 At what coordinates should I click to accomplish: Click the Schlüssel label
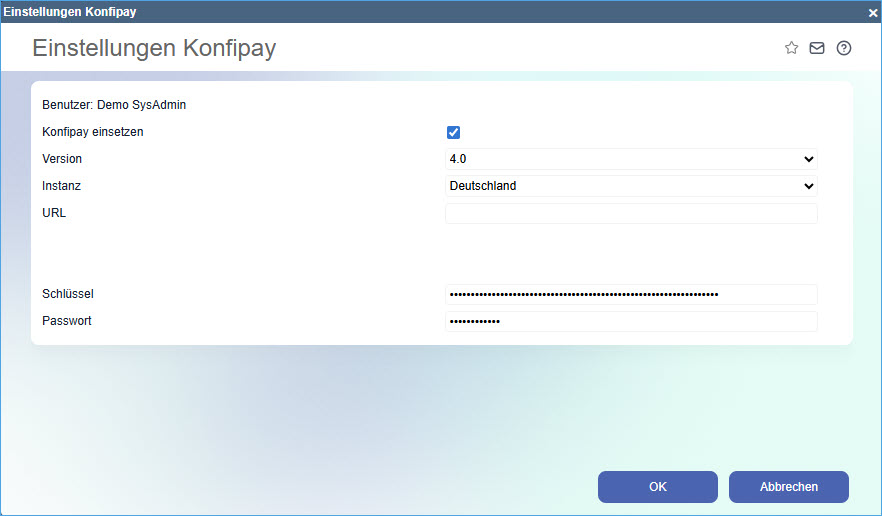pyautogui.click(x=68, y=294)
